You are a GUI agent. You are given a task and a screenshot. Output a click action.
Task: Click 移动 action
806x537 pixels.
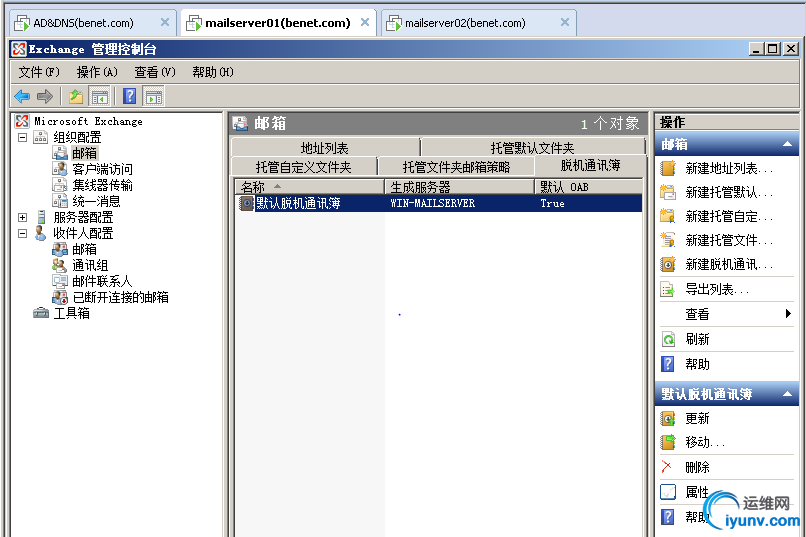[705, 442]
